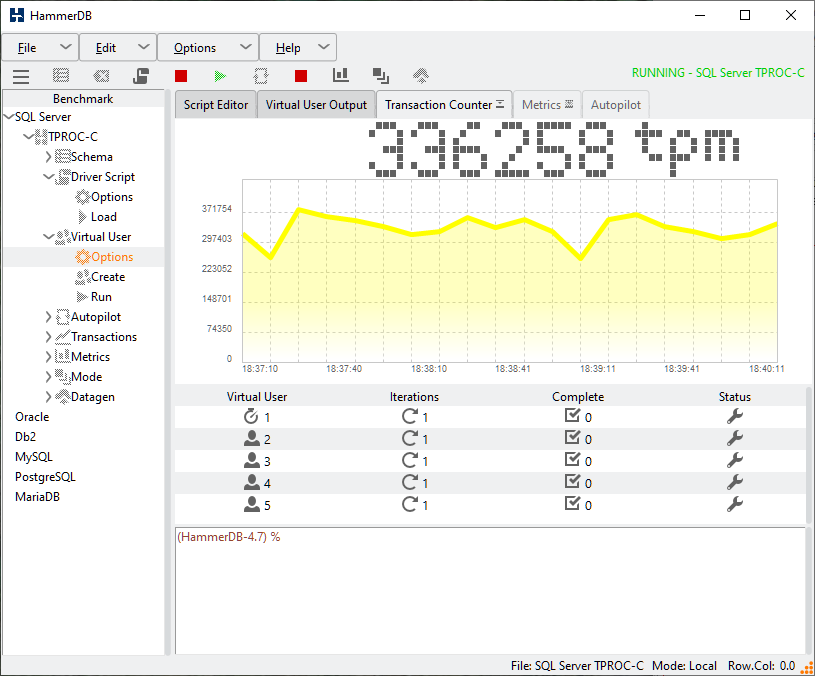Expand the Mode tree node

click(48, 377)
